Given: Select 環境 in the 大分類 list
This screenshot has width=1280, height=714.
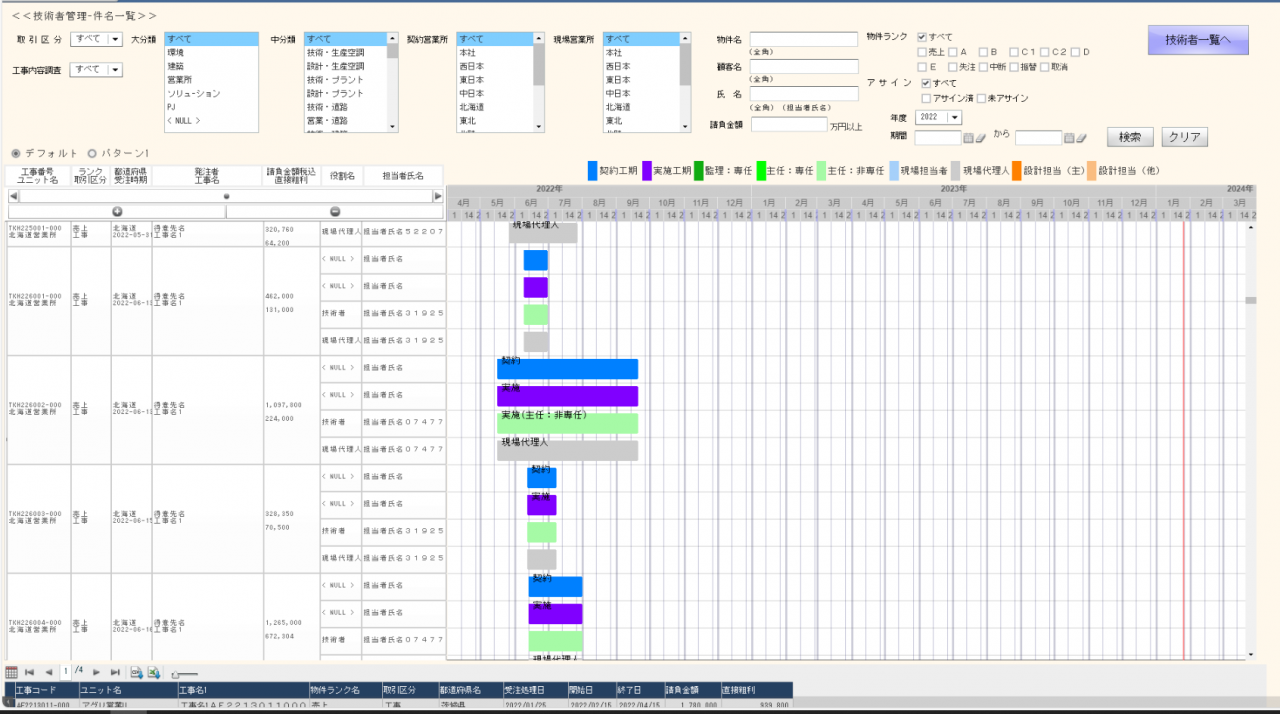Looking at the screenshot, I should [x=176, y=52].
